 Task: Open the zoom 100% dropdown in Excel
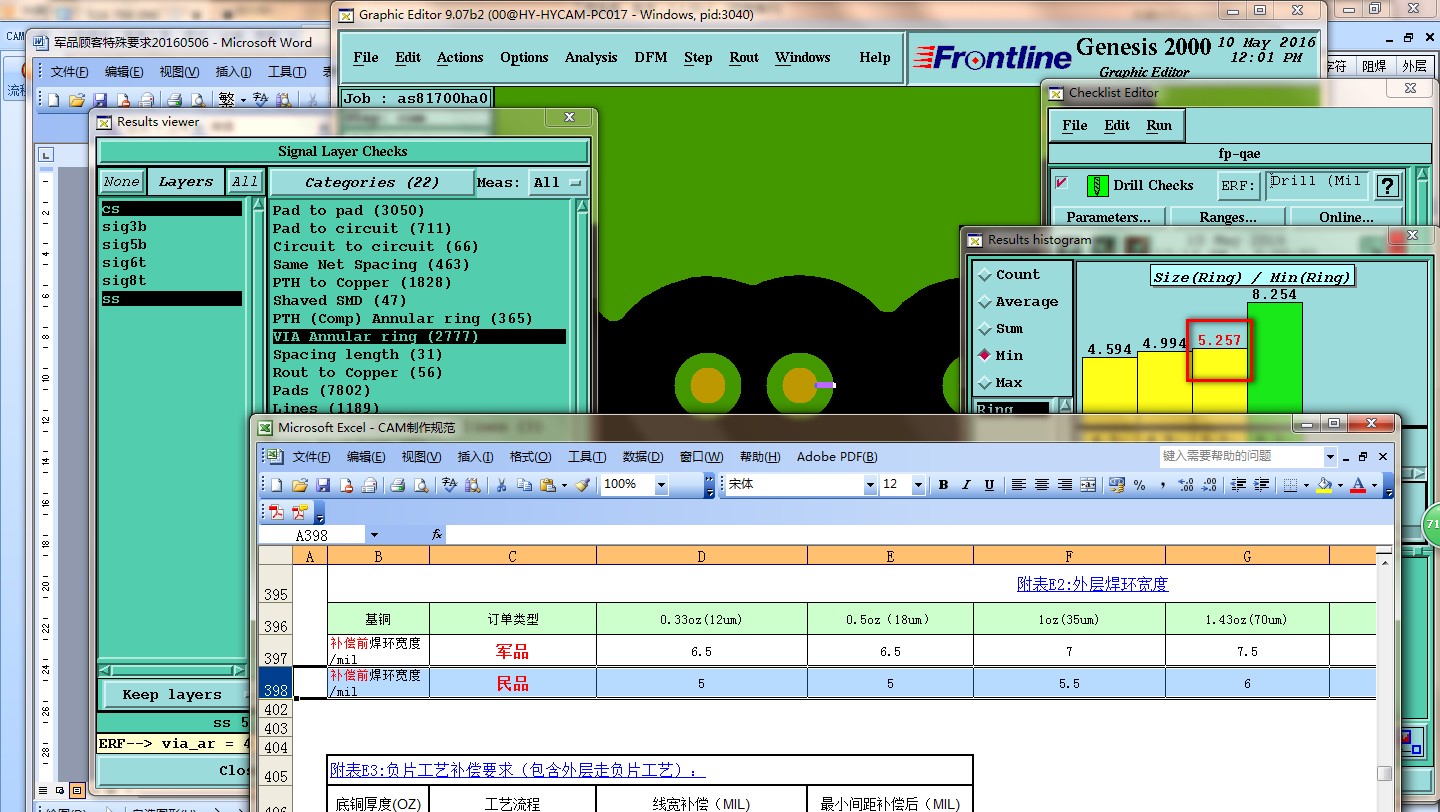click(x=661, y=484)
